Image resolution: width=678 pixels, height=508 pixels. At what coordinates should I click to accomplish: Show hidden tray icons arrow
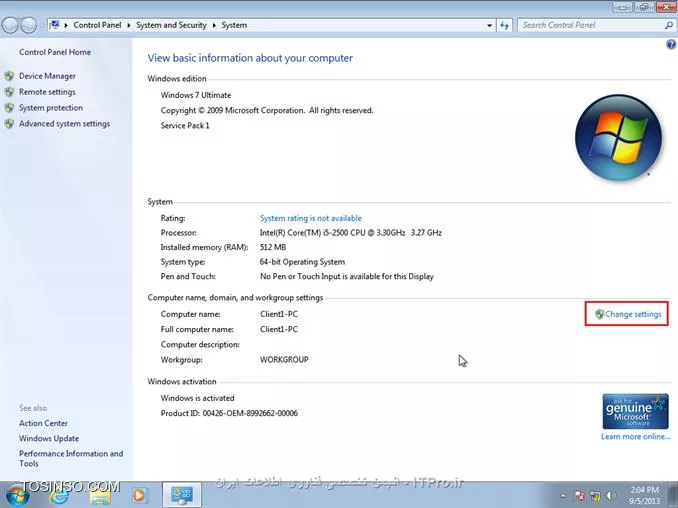pyautogui.click(x=563, y=496)
